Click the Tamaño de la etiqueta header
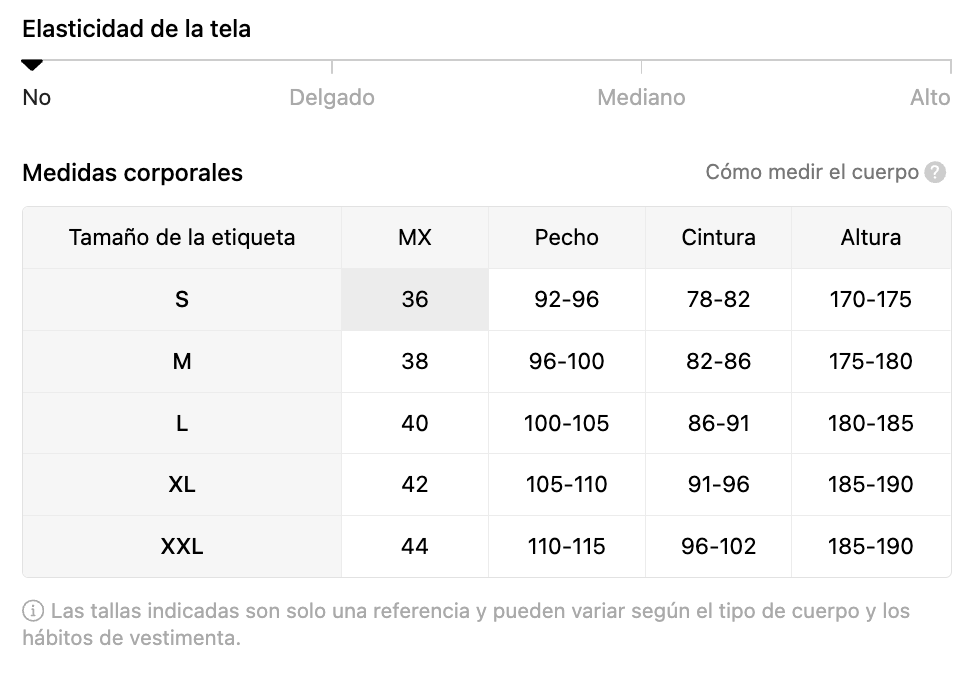This screenshot has width=976, height=684. (x=182, y=238)
